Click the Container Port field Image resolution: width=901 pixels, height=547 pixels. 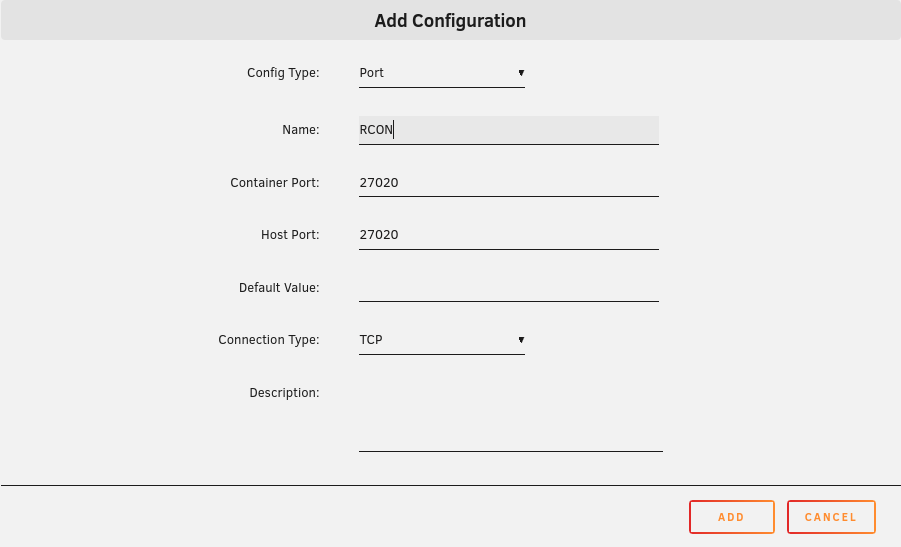(x=509, y=183)
